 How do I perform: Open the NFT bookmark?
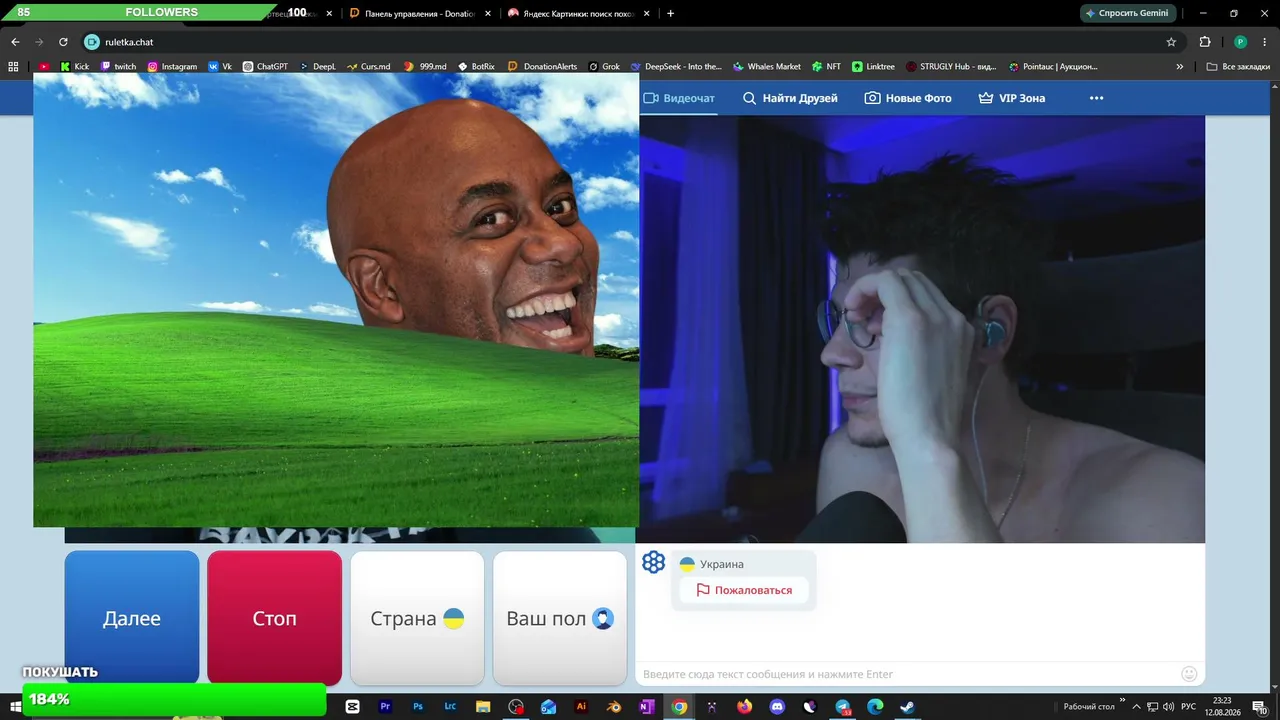pyautogui.click(x=826, y=66)
